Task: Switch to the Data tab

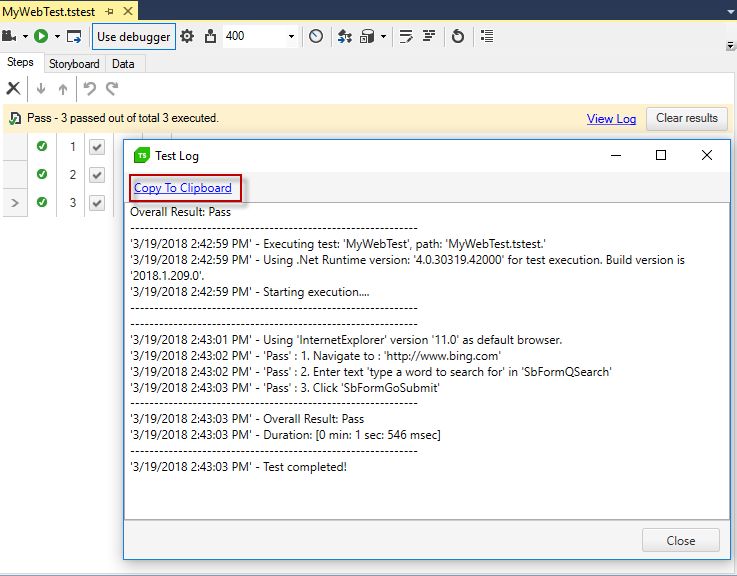Action: pos(123,64)
